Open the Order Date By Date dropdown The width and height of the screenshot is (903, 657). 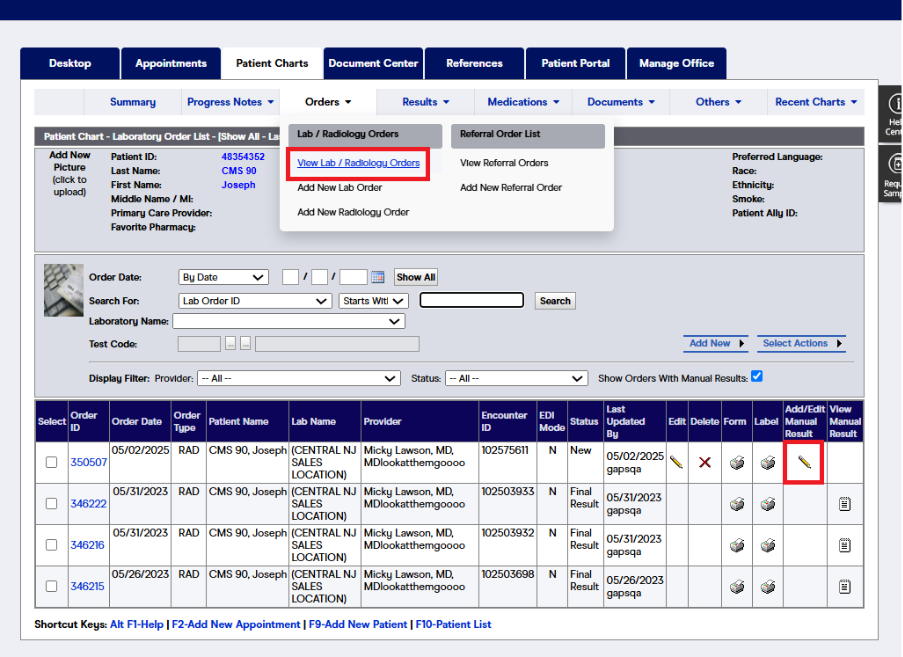223,277
